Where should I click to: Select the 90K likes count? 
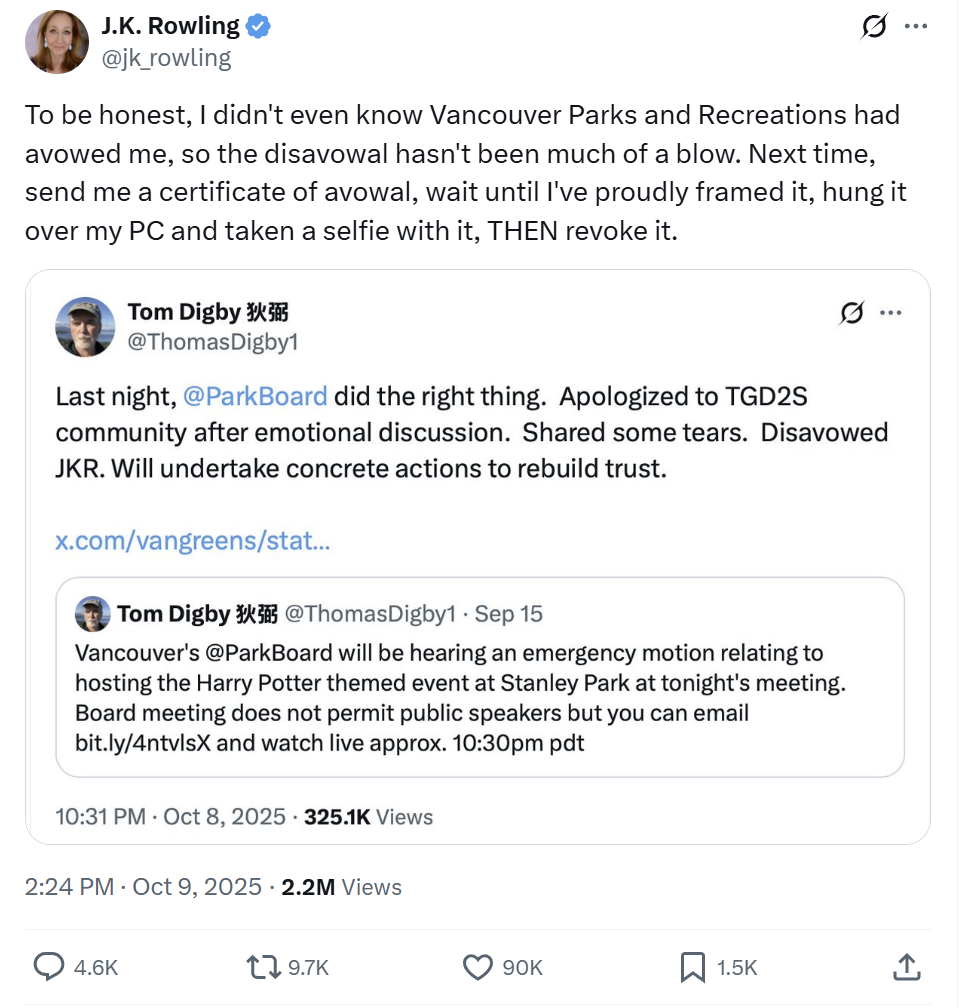[x=521, y=967]
